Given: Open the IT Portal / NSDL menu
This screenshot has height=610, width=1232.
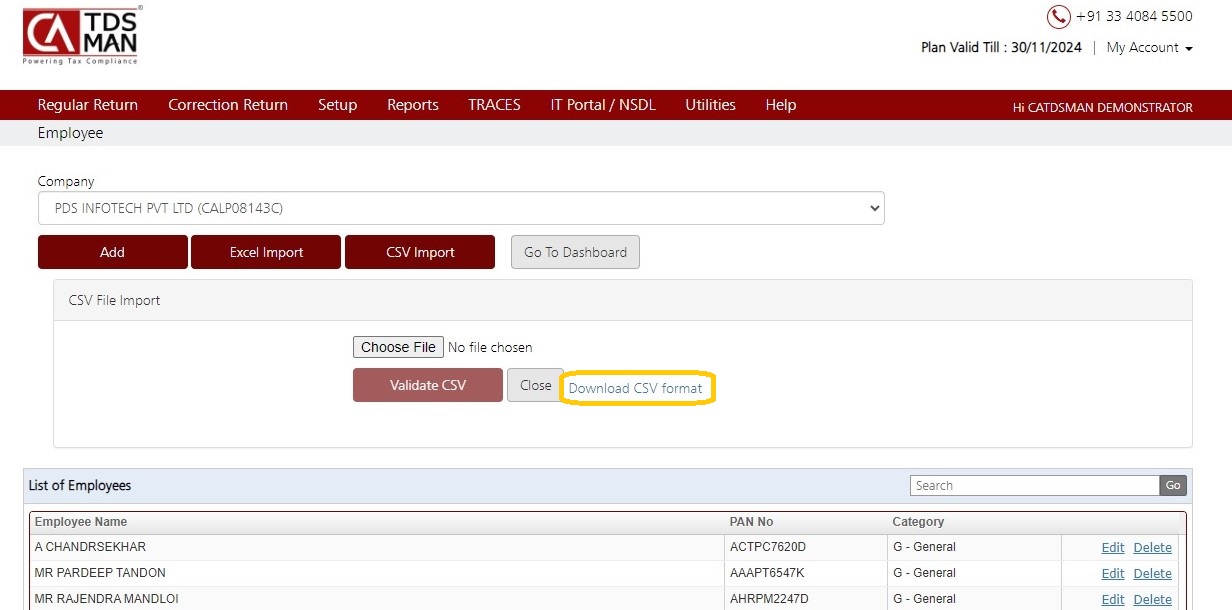Looking at the screenshot, I should [603, 105].
